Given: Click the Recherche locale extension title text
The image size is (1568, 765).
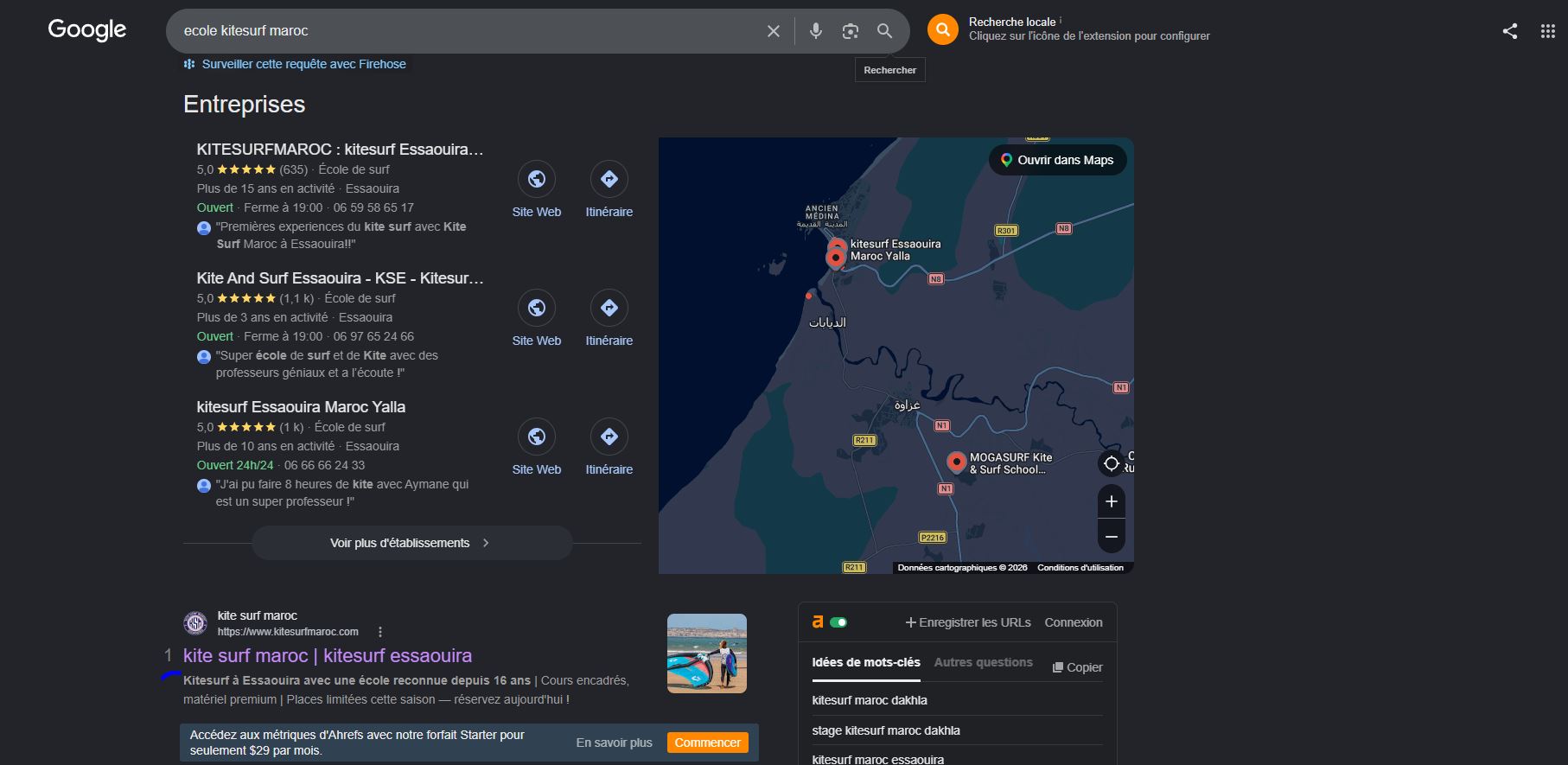Looking at the screenshot, I should [1012, 22].
